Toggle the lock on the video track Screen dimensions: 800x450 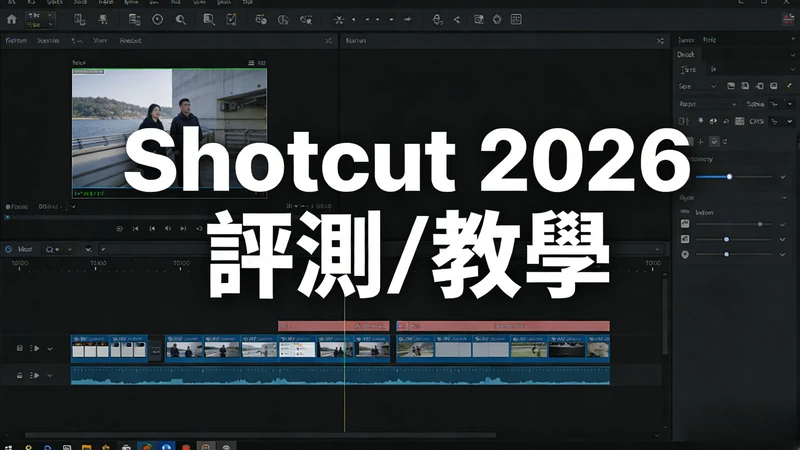pos(21,348)
